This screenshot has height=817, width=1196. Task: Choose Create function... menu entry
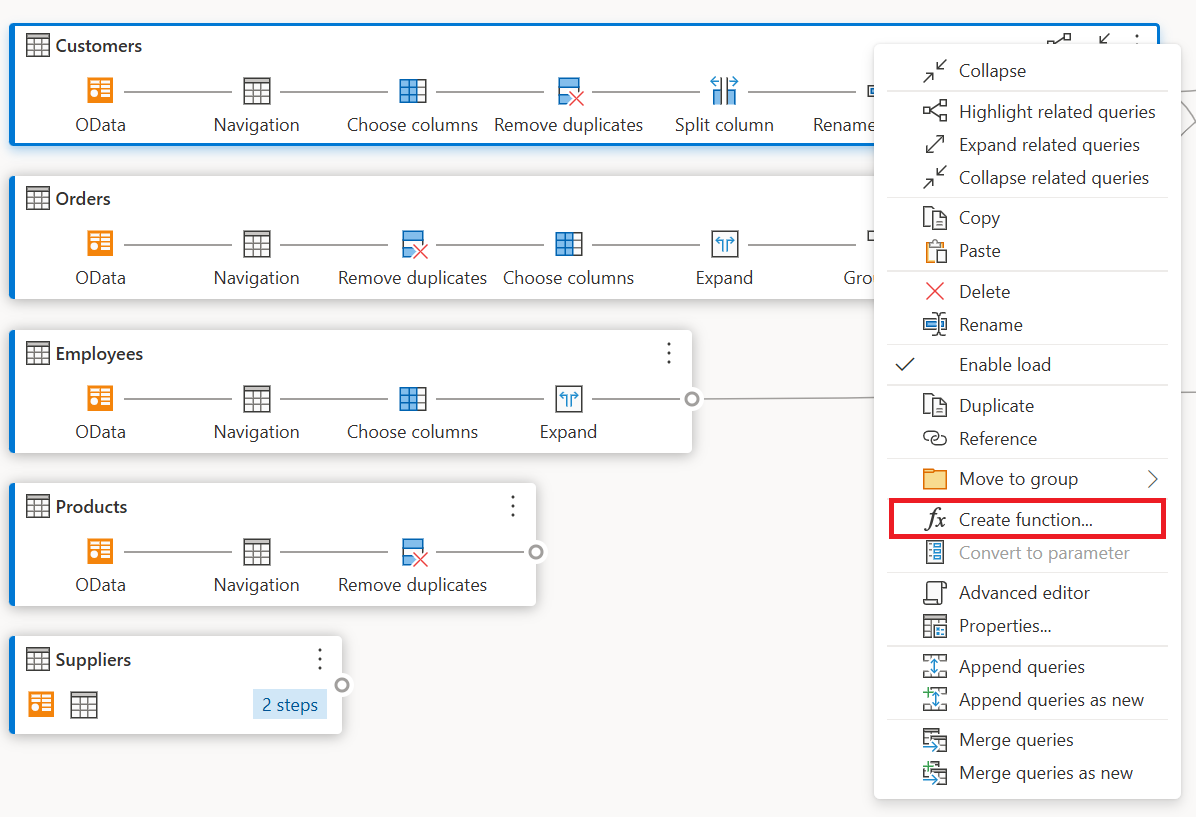[x=1027, y=519]
